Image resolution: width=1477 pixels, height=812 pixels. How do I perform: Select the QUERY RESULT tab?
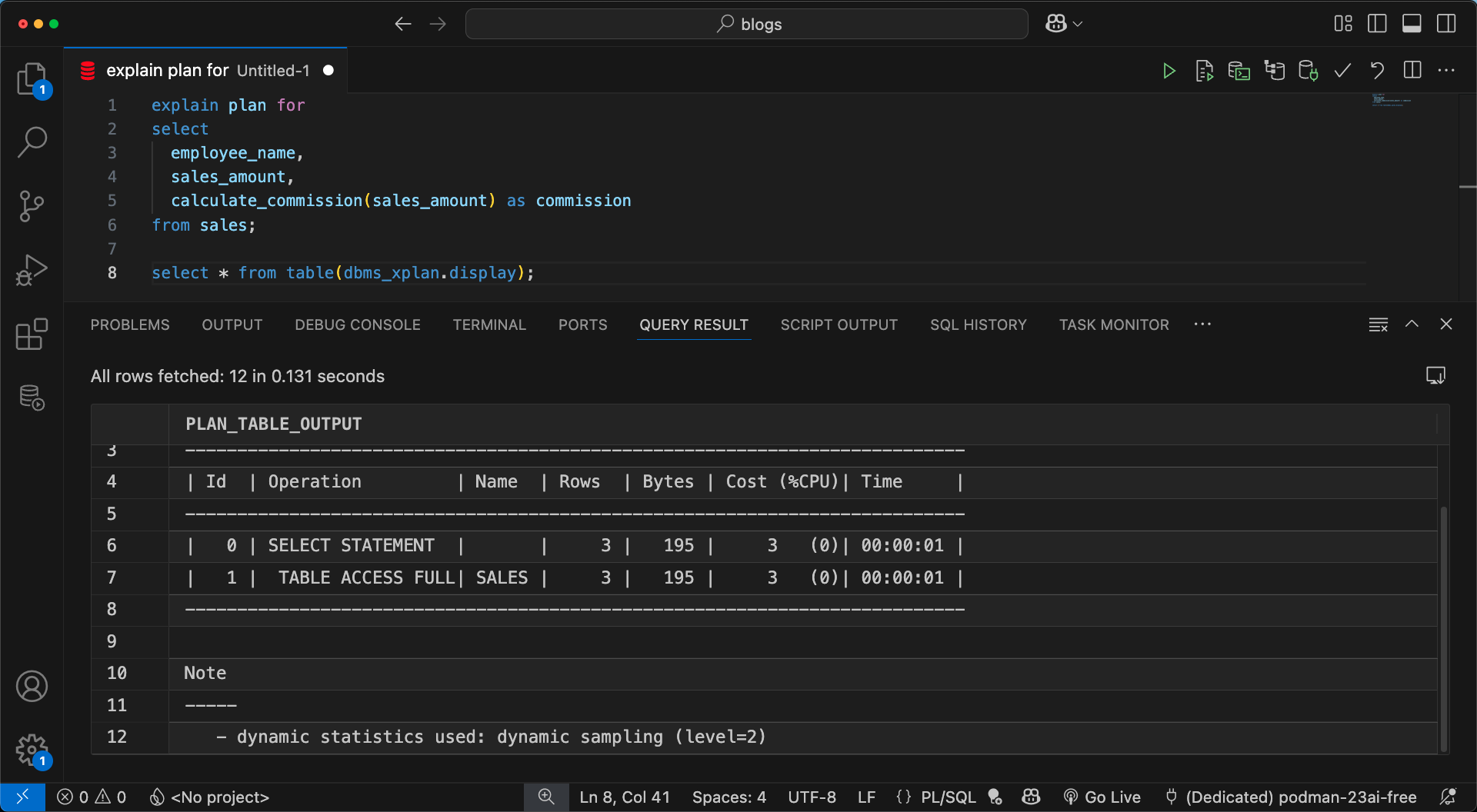coord(694,324)
